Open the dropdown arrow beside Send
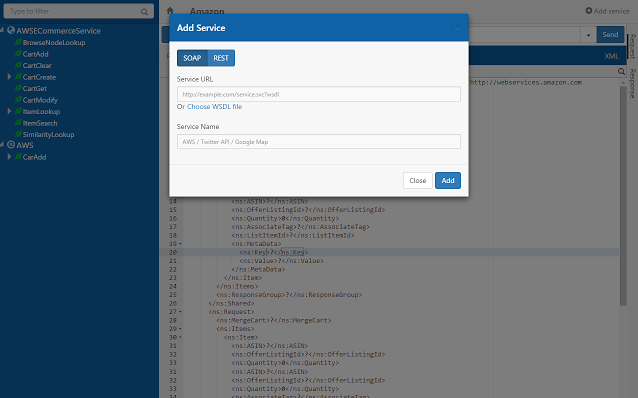The image size is (638, 398). (x=588, y=35)
